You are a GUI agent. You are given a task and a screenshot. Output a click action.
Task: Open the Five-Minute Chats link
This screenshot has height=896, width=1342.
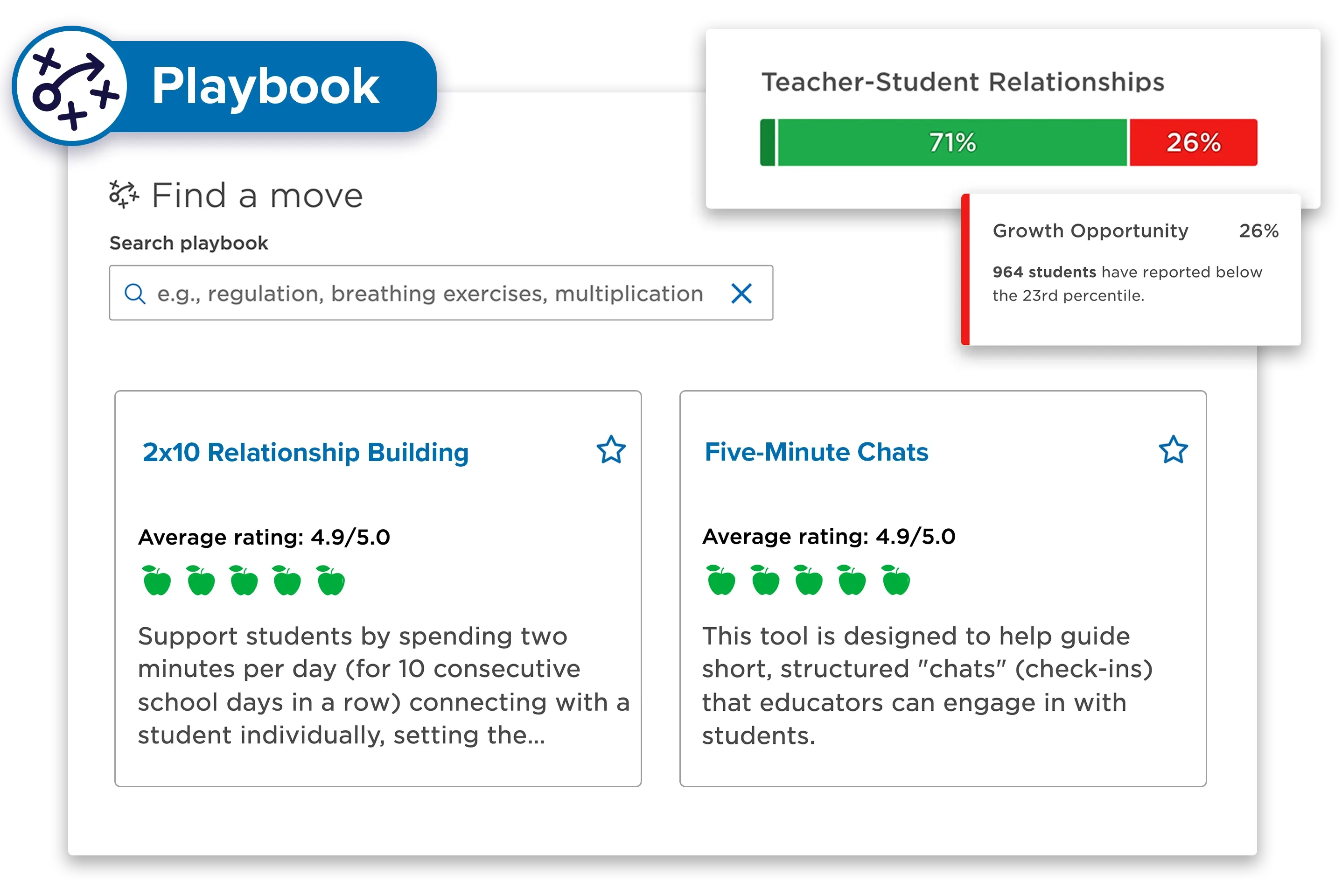816,452
